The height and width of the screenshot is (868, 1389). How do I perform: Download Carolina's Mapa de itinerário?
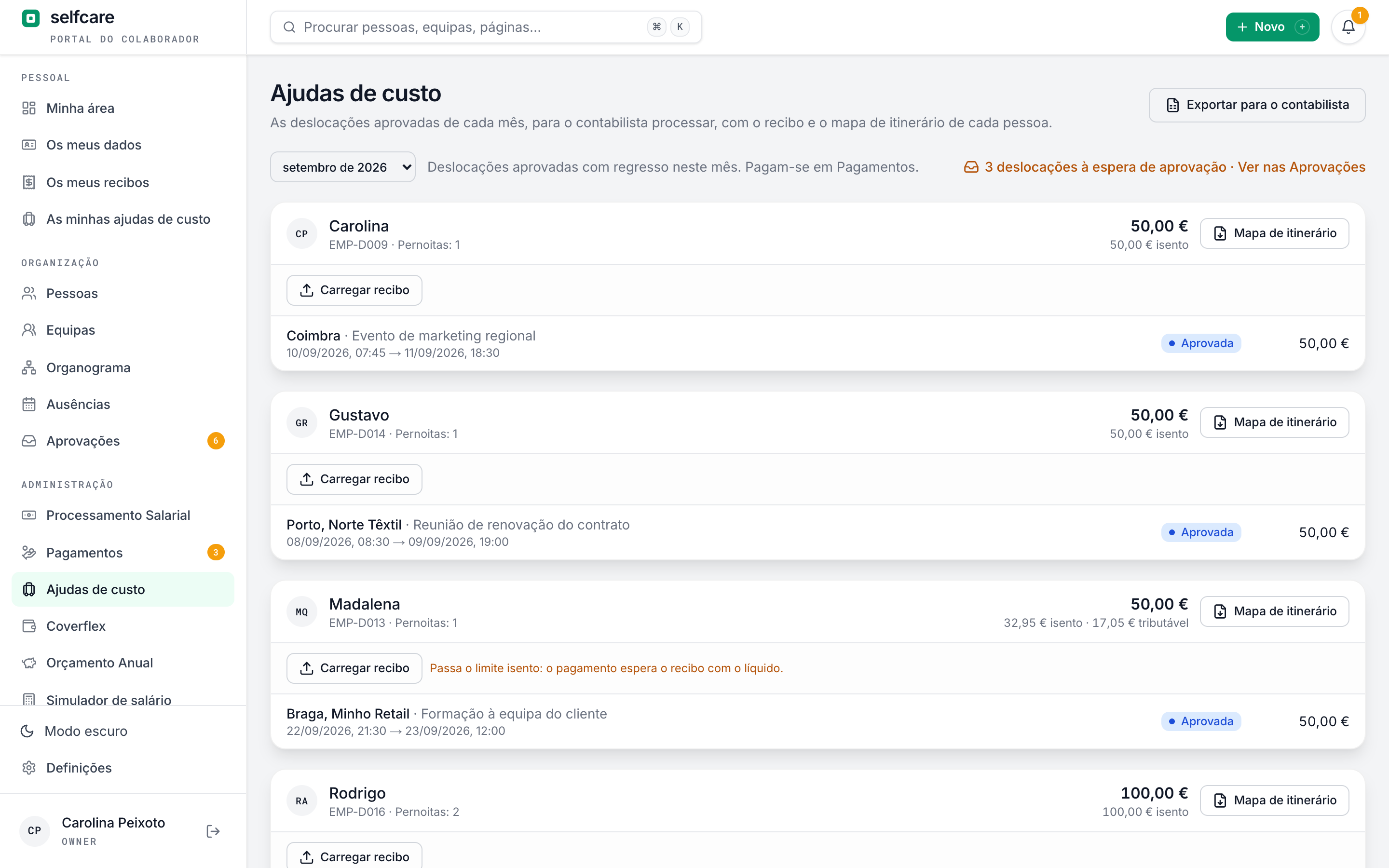click(1274, 233)
